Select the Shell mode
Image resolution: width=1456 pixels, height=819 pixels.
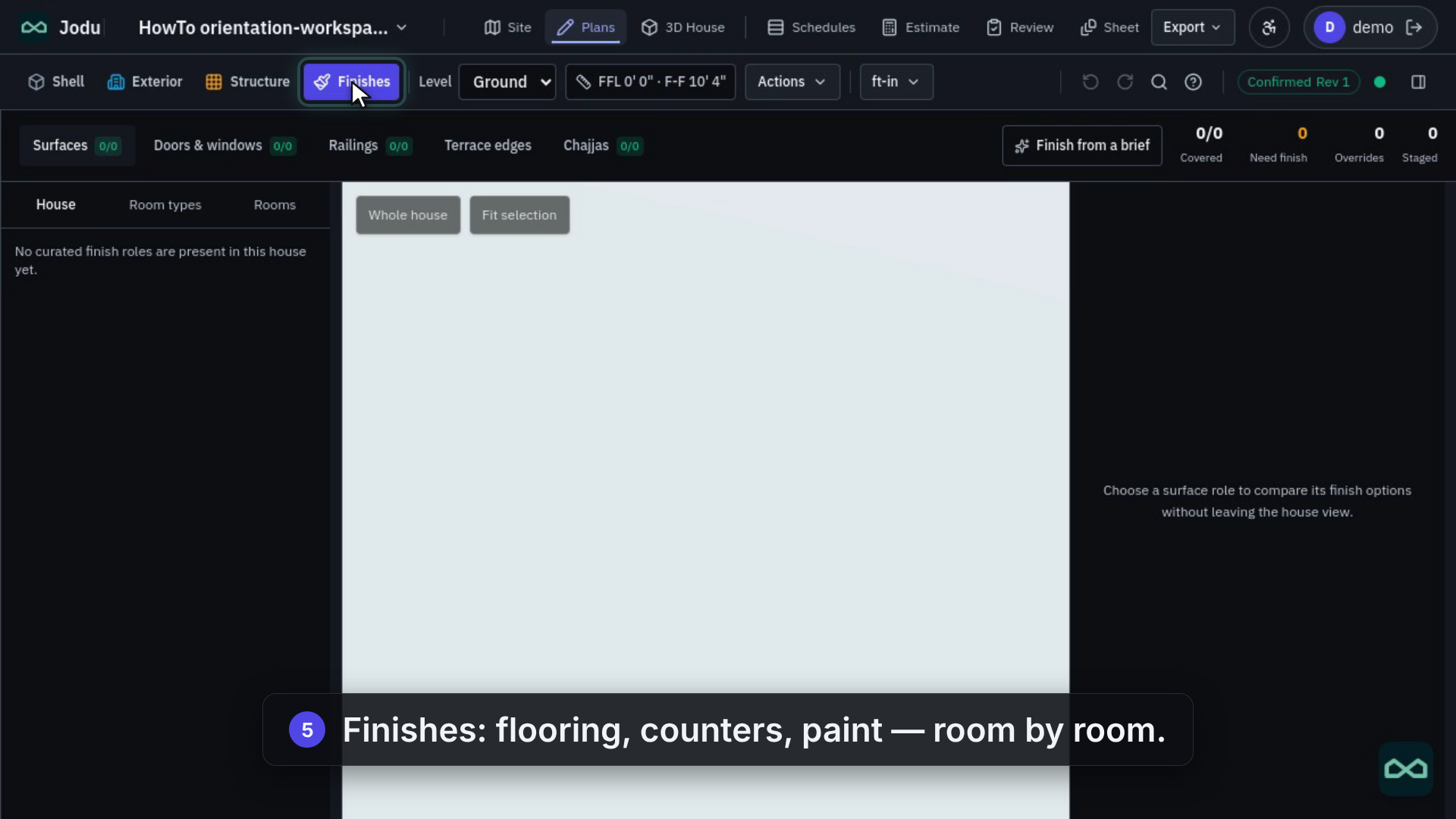coord(56,82)
